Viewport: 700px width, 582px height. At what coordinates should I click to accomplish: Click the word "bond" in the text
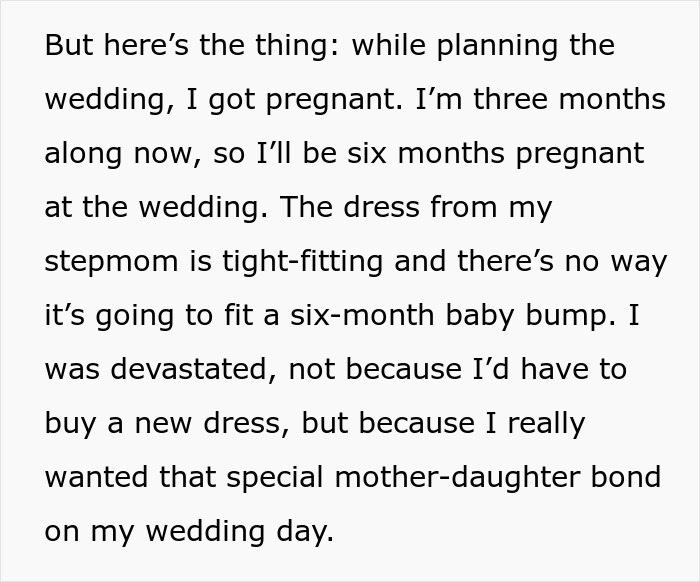pyautogui.click(x=628, y=478)
